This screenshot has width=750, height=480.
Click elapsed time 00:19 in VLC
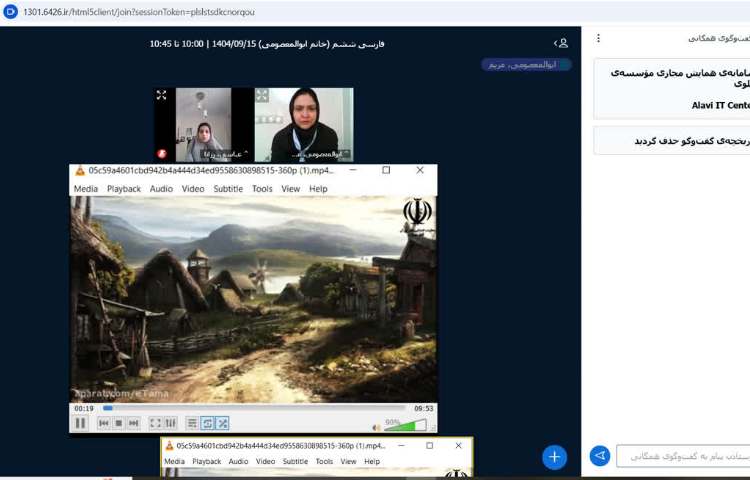[84, 408]
